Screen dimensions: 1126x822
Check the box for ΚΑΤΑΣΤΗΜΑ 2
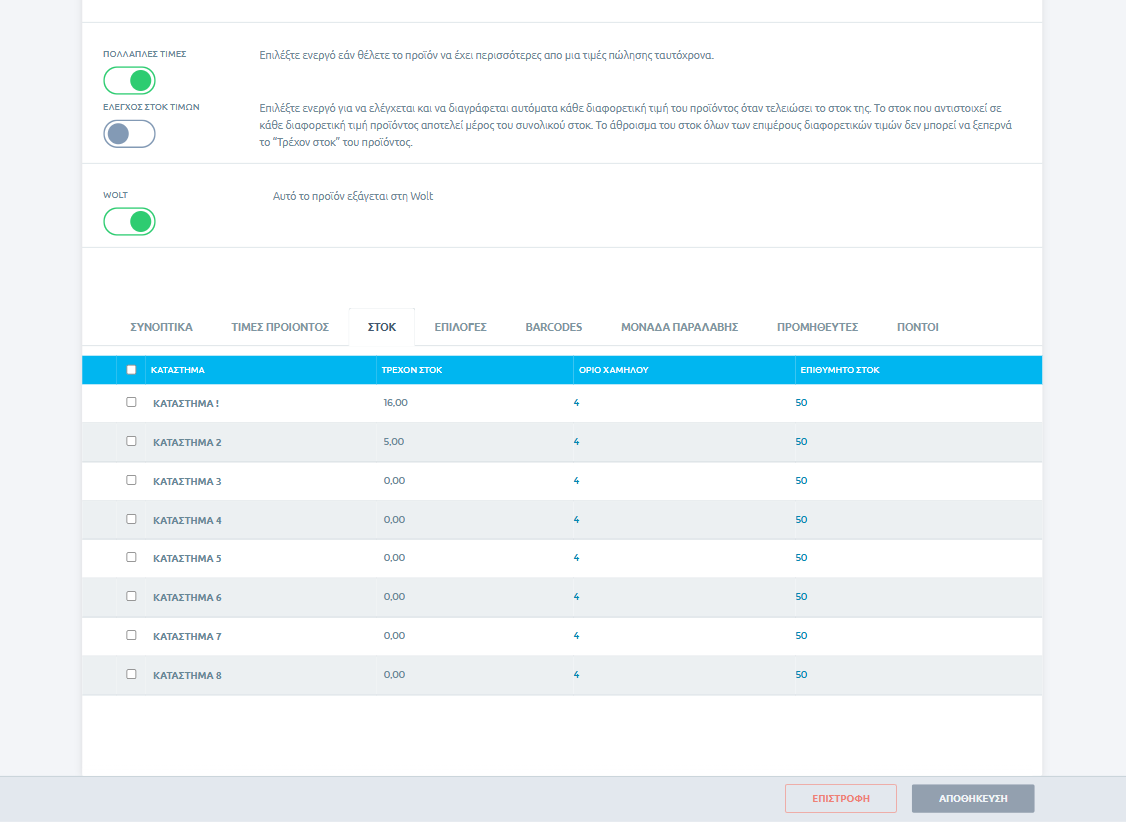pos(131,441)
